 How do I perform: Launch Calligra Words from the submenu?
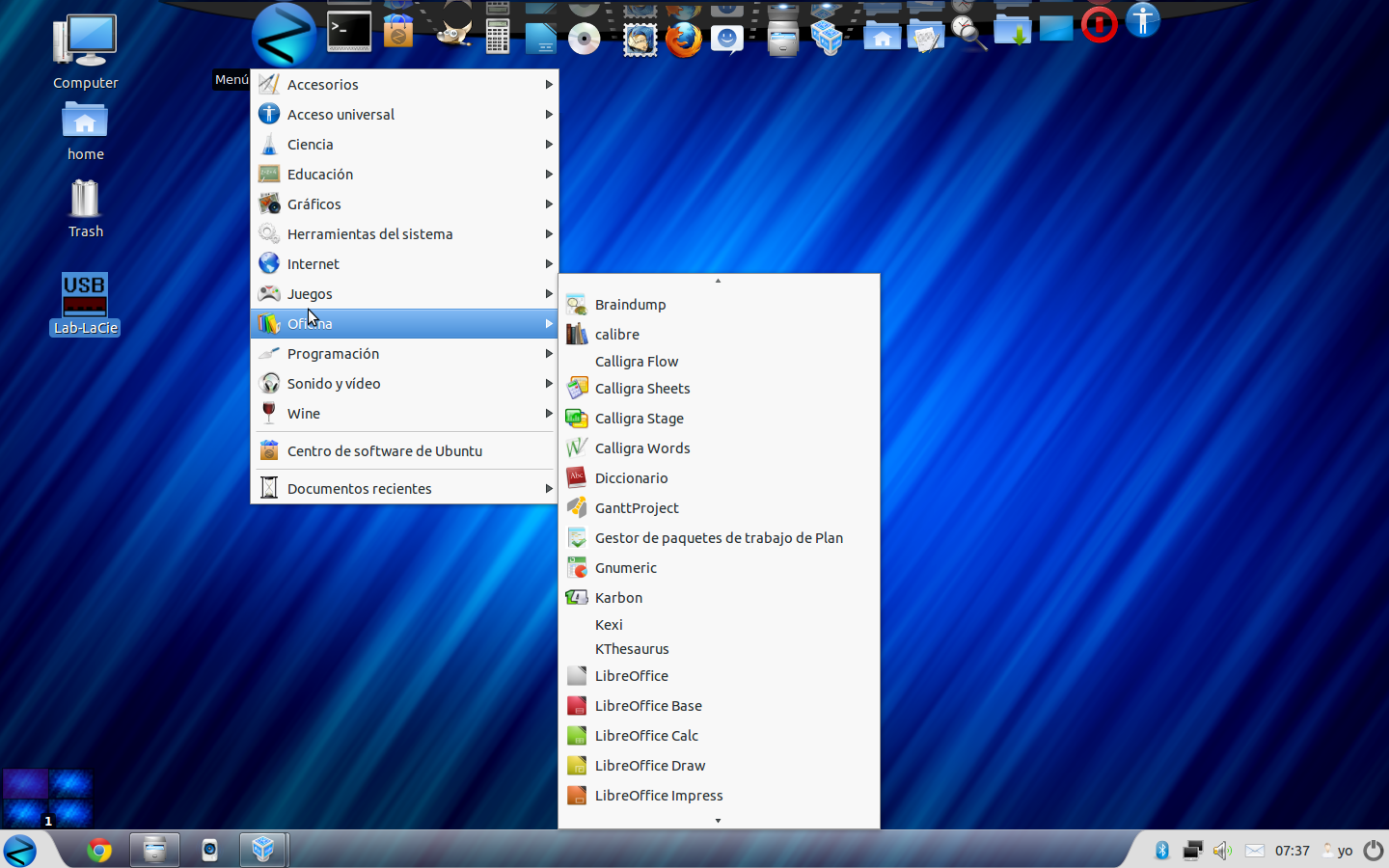(642, 448)
